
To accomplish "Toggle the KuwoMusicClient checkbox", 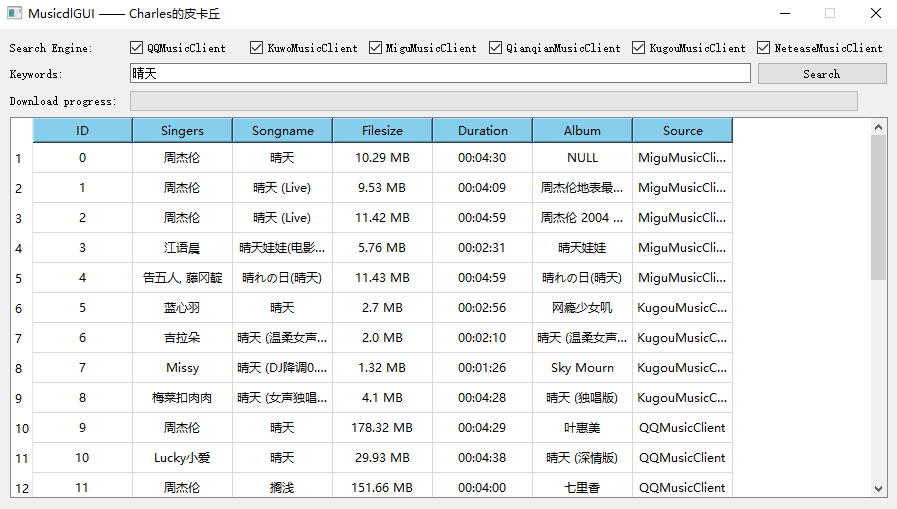I will click(256, 47).
